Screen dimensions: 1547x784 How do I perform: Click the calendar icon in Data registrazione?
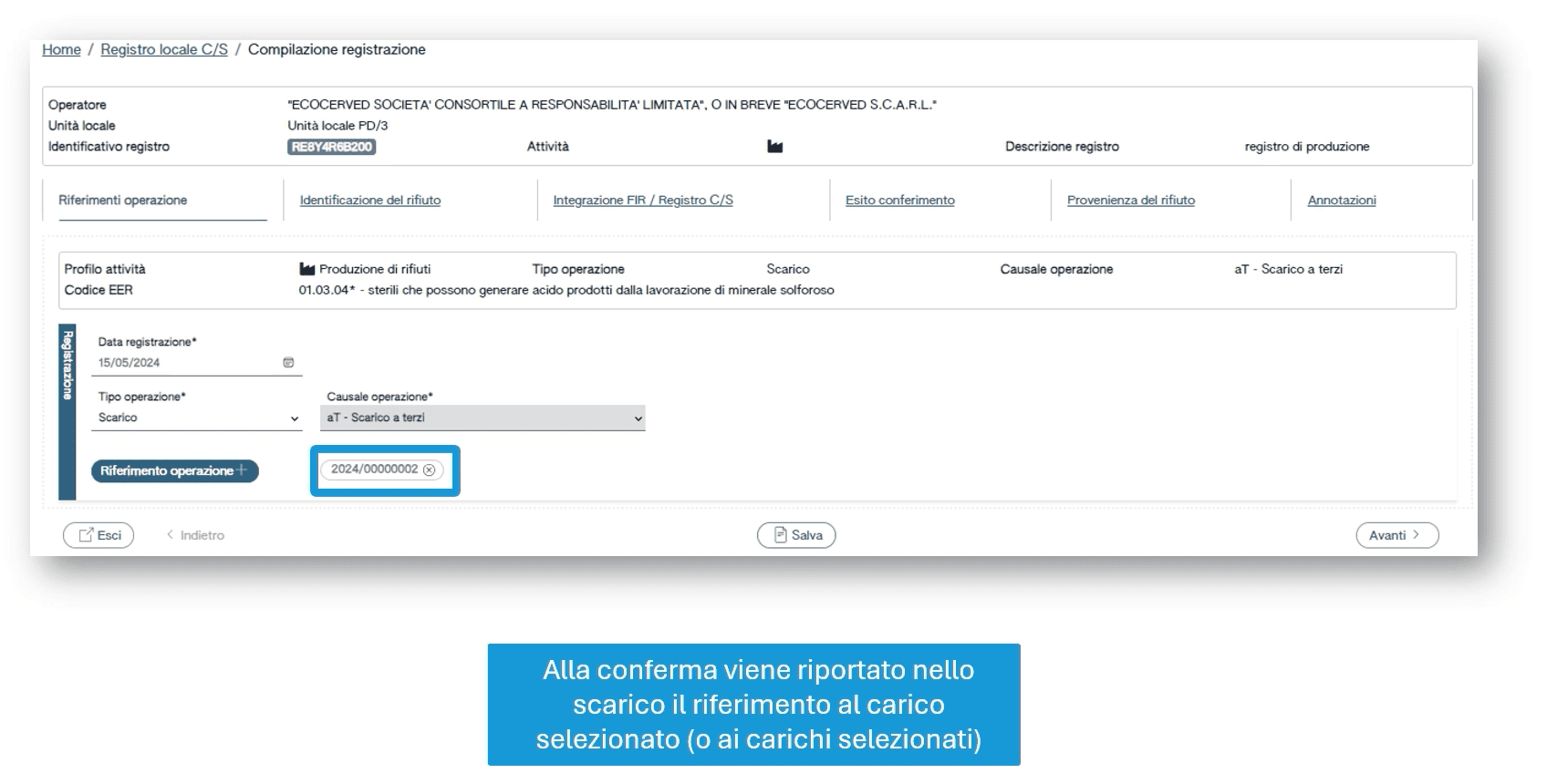(x=288, y=363)
